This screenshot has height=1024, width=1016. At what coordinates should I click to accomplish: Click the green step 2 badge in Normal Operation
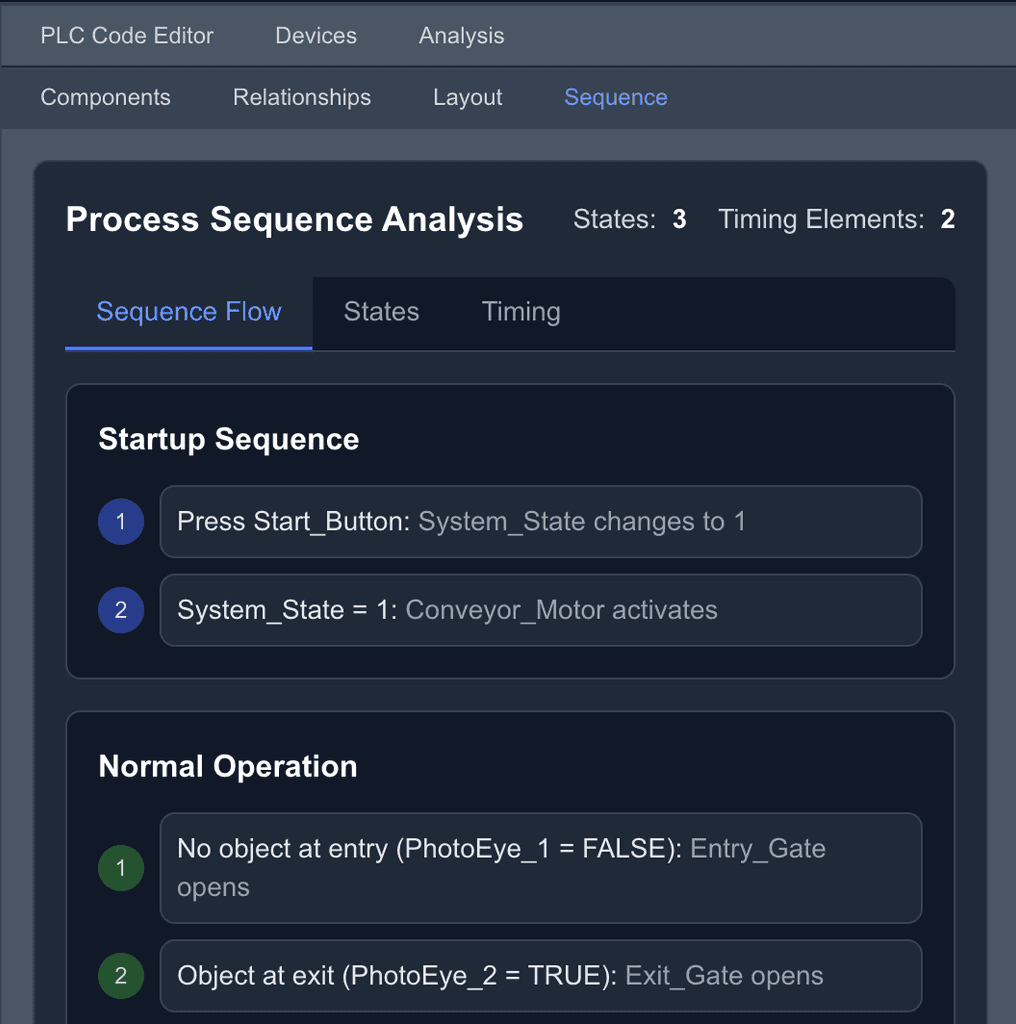coord(121,976)
